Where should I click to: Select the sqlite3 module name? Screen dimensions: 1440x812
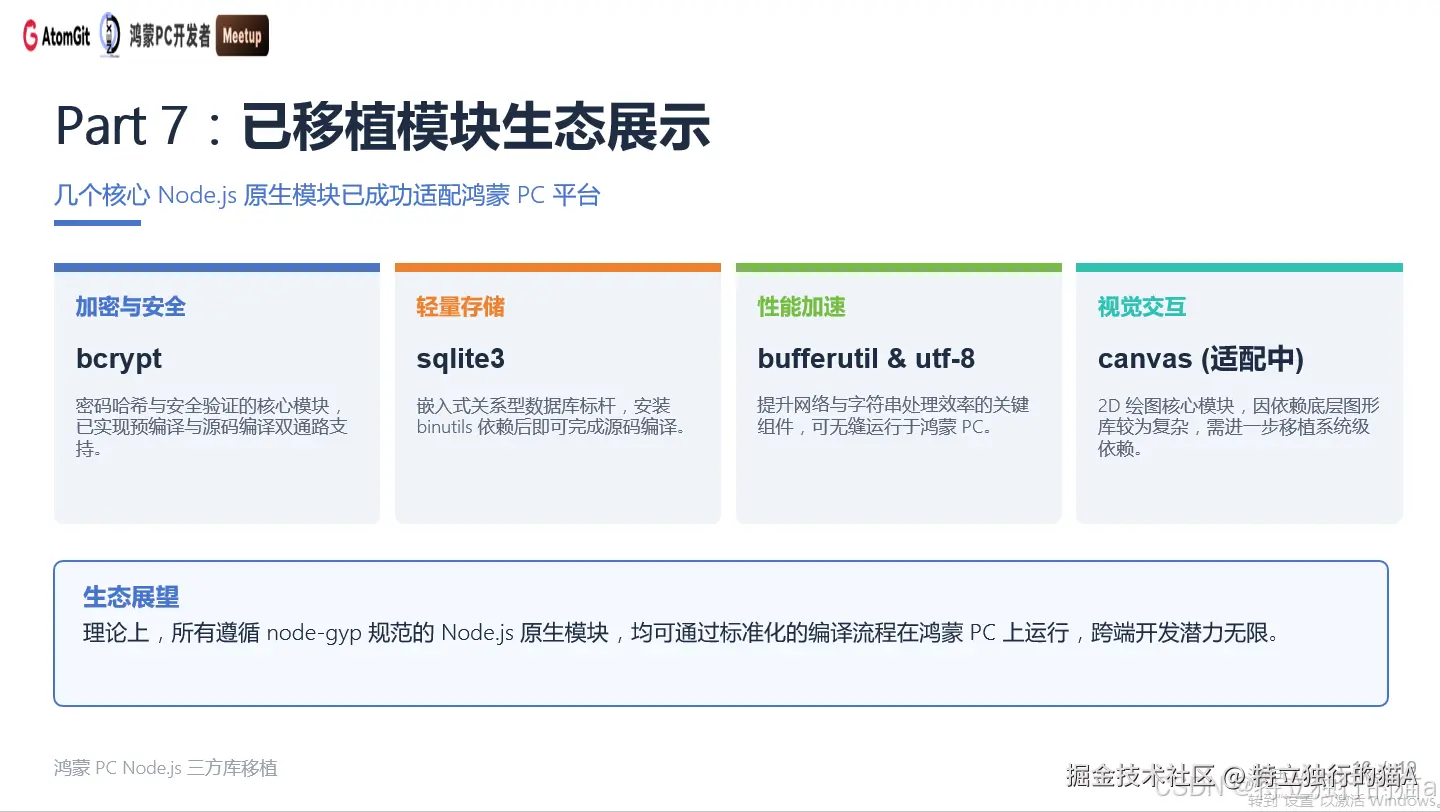point(460,359)
